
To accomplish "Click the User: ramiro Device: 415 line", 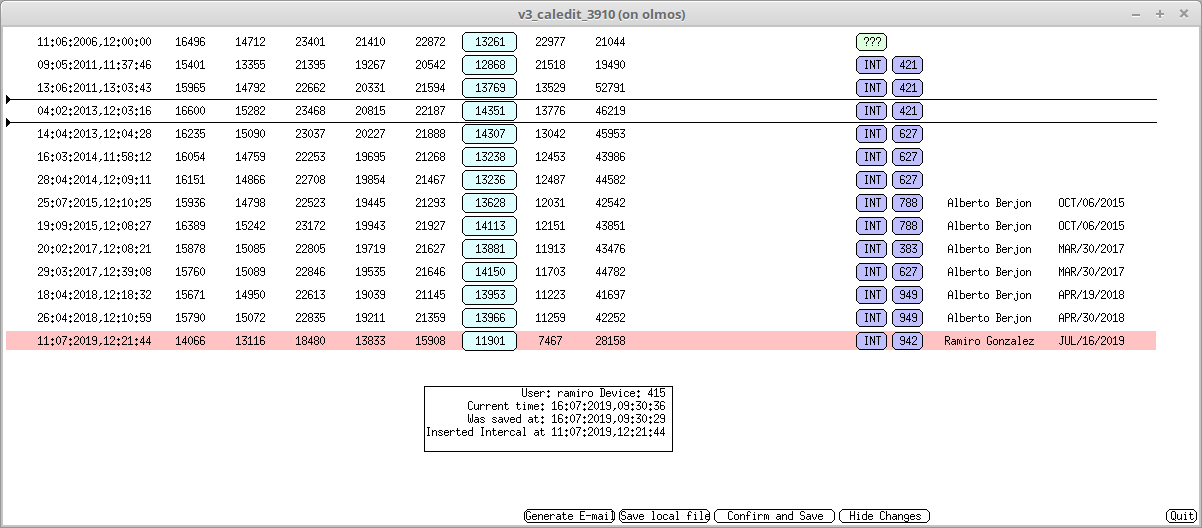I will tap(593, 393).
